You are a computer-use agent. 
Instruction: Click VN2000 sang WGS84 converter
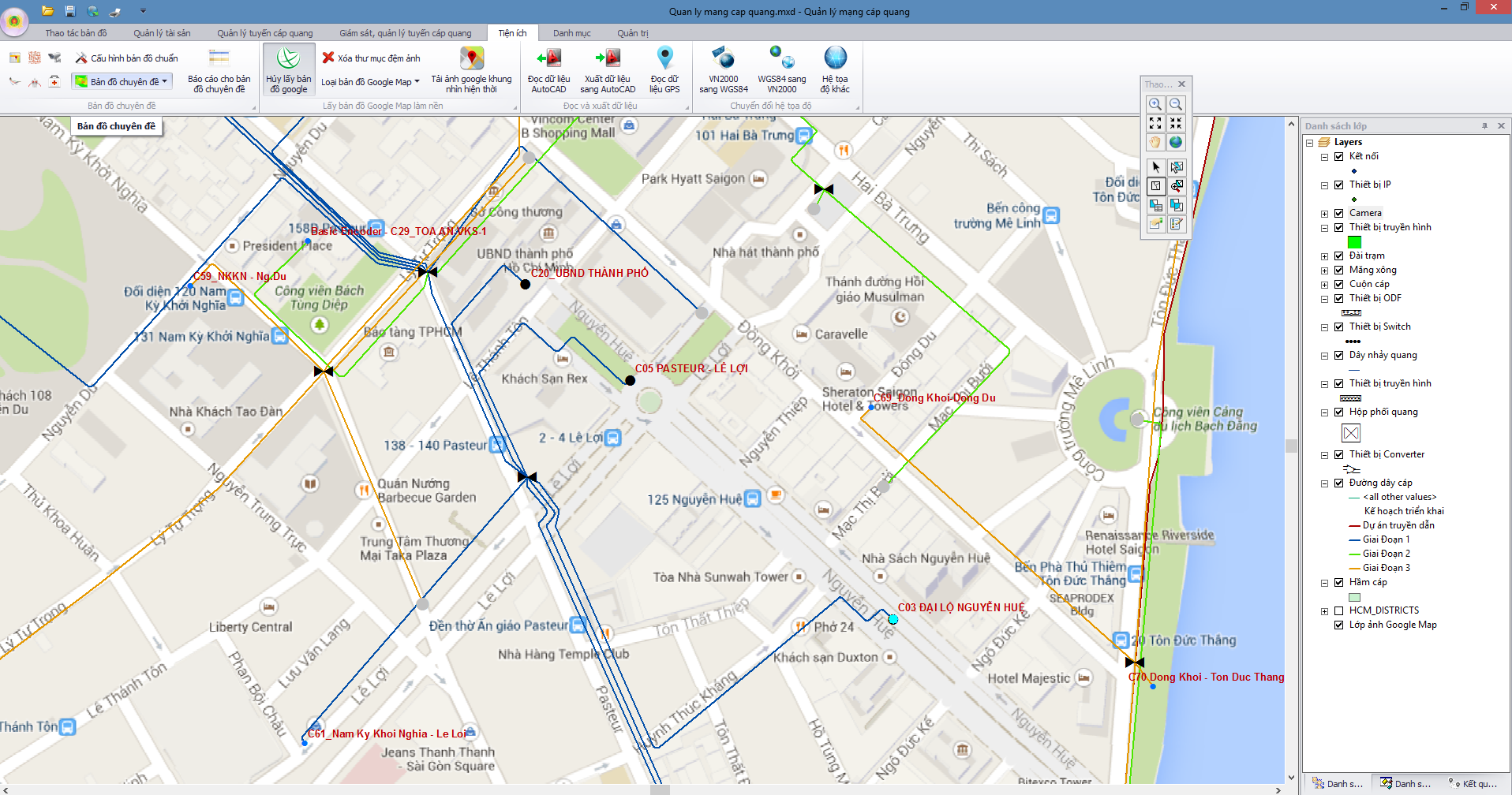pyautogui.click(x=723, y=71)
